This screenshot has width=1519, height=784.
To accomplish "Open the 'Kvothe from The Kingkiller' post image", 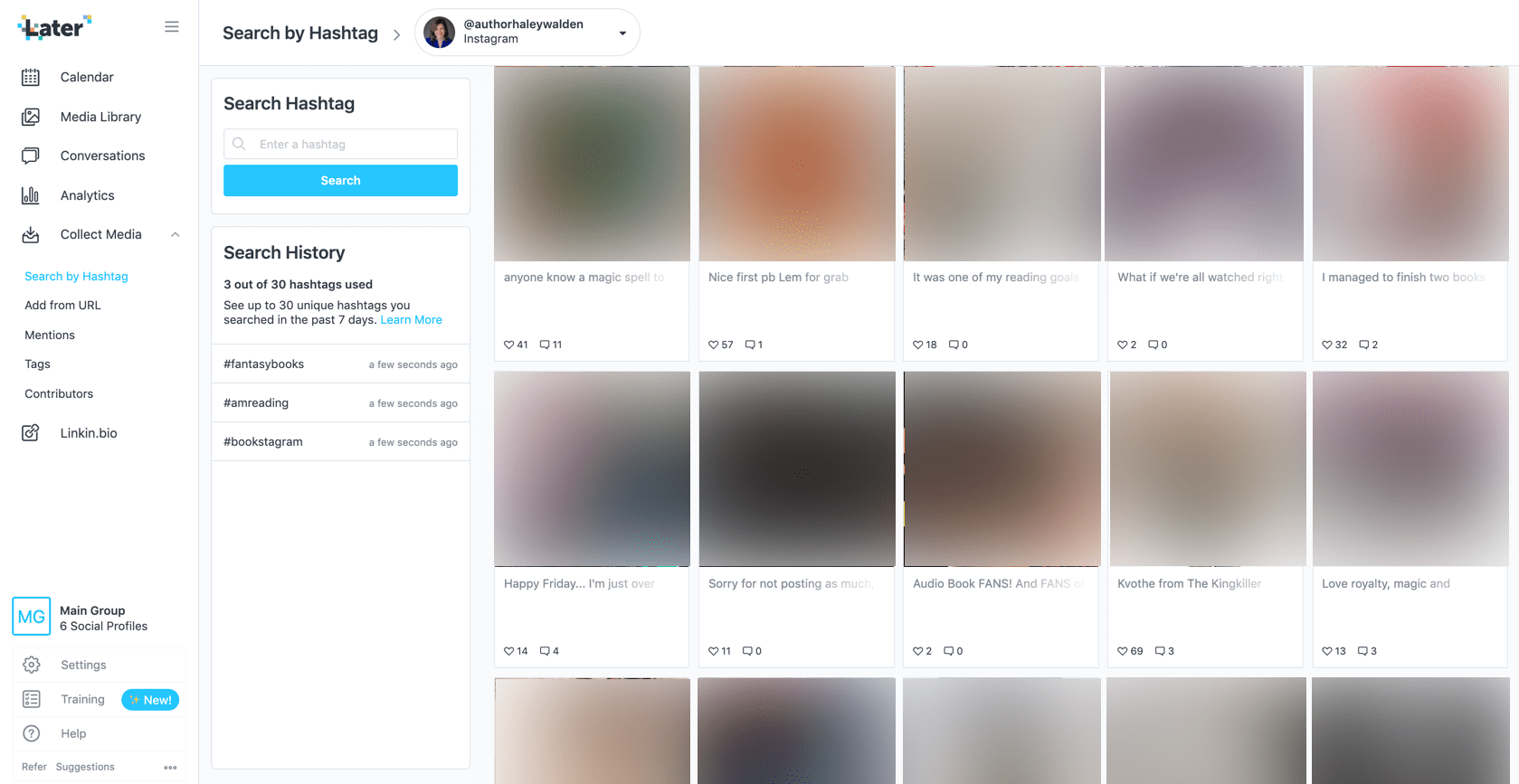I will coord(1206,469).
